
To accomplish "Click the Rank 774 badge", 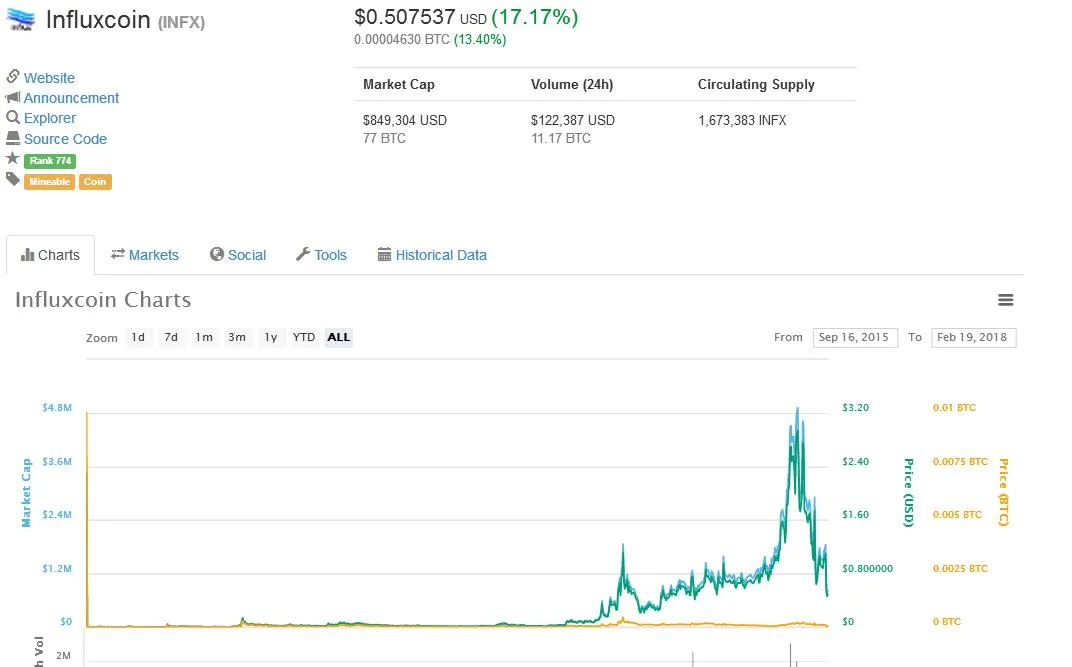I will [50, 161].
